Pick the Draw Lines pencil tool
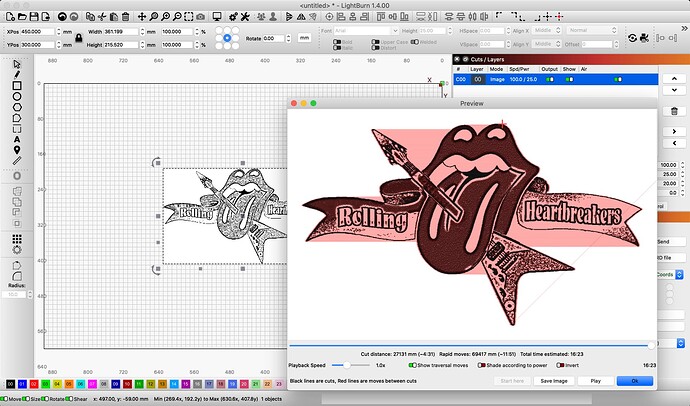This screenshot has height=406, width=690. (x=17, y=75)
